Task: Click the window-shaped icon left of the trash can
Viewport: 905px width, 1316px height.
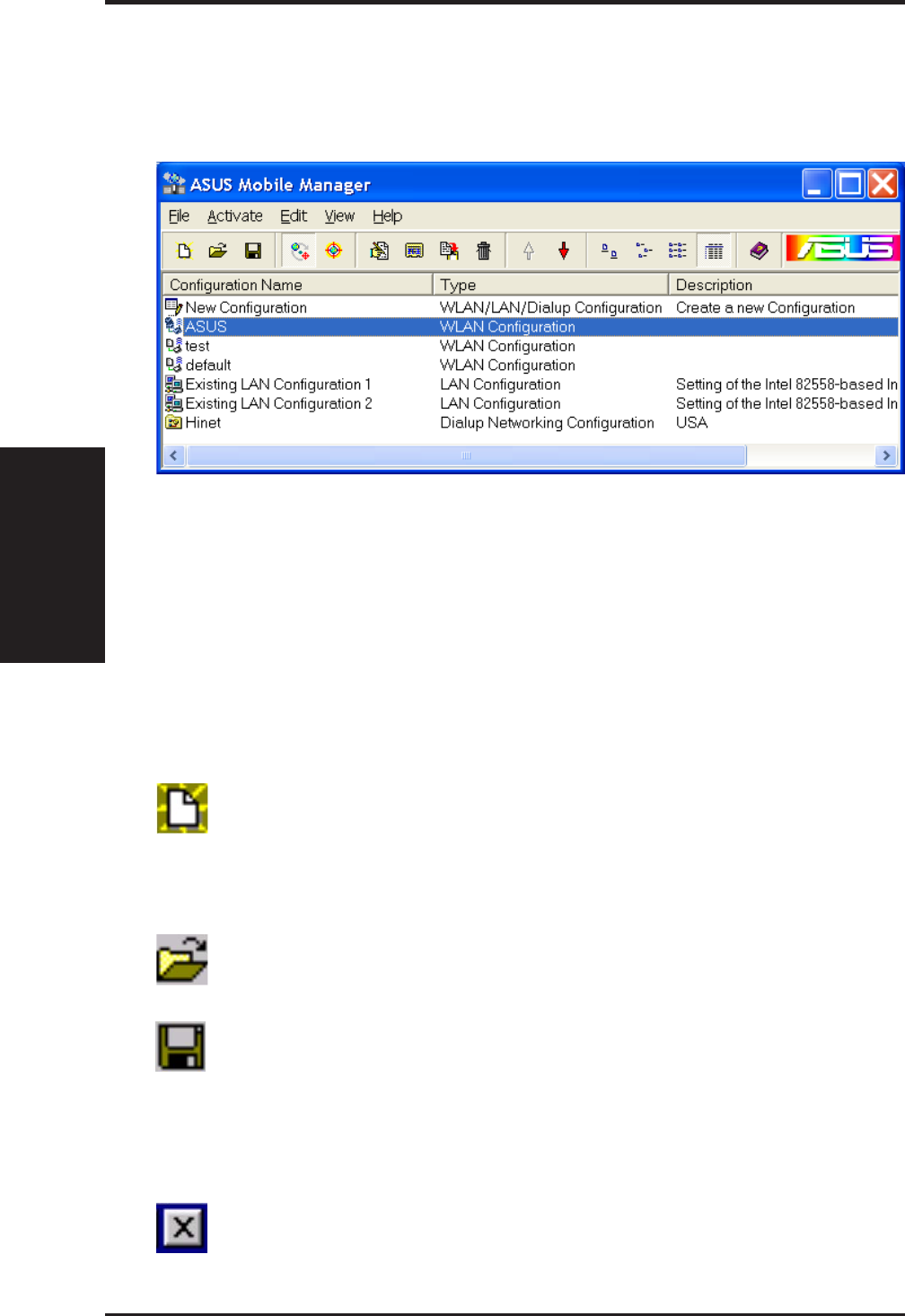Action: [414, 251]
